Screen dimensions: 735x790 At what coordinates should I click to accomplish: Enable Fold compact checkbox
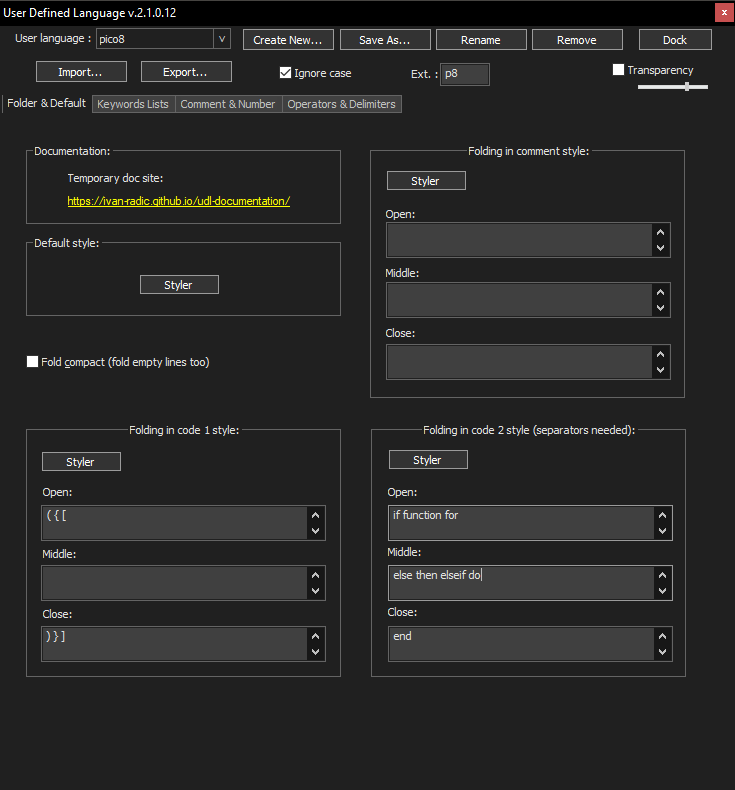tap(32, 362)
